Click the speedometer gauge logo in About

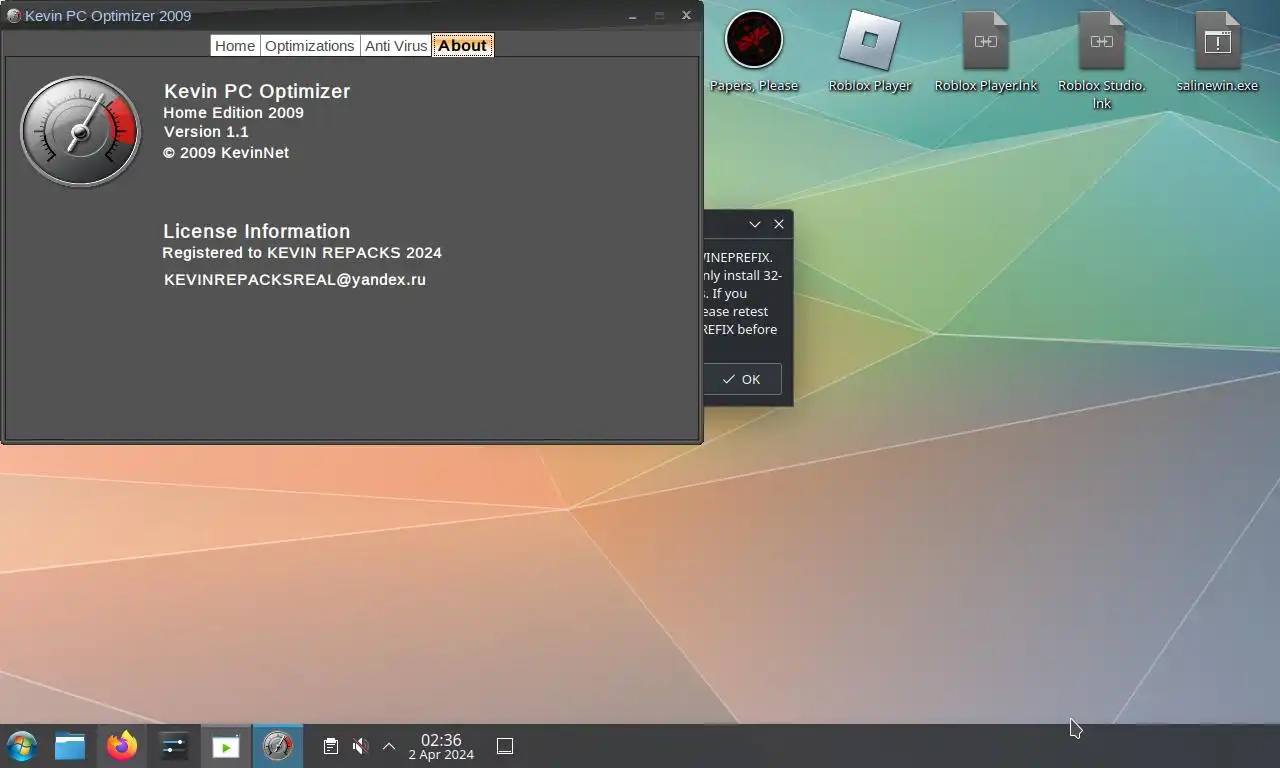pos(80,131)
